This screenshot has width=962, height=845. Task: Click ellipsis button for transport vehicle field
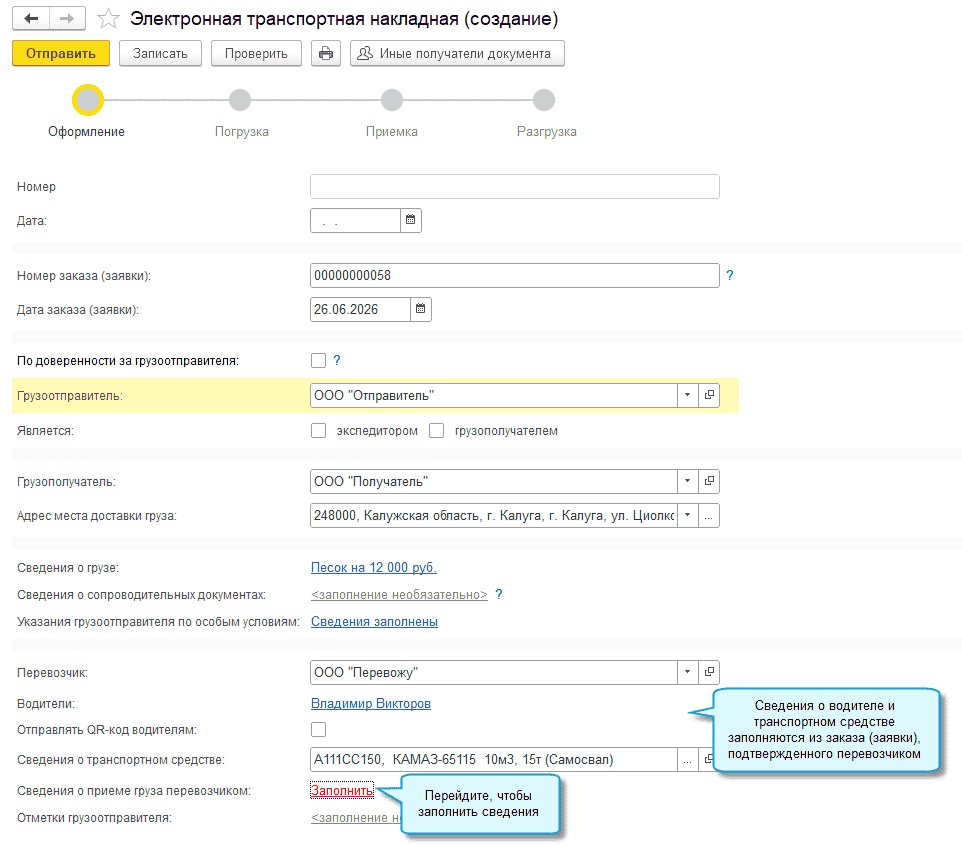(687, 760)
